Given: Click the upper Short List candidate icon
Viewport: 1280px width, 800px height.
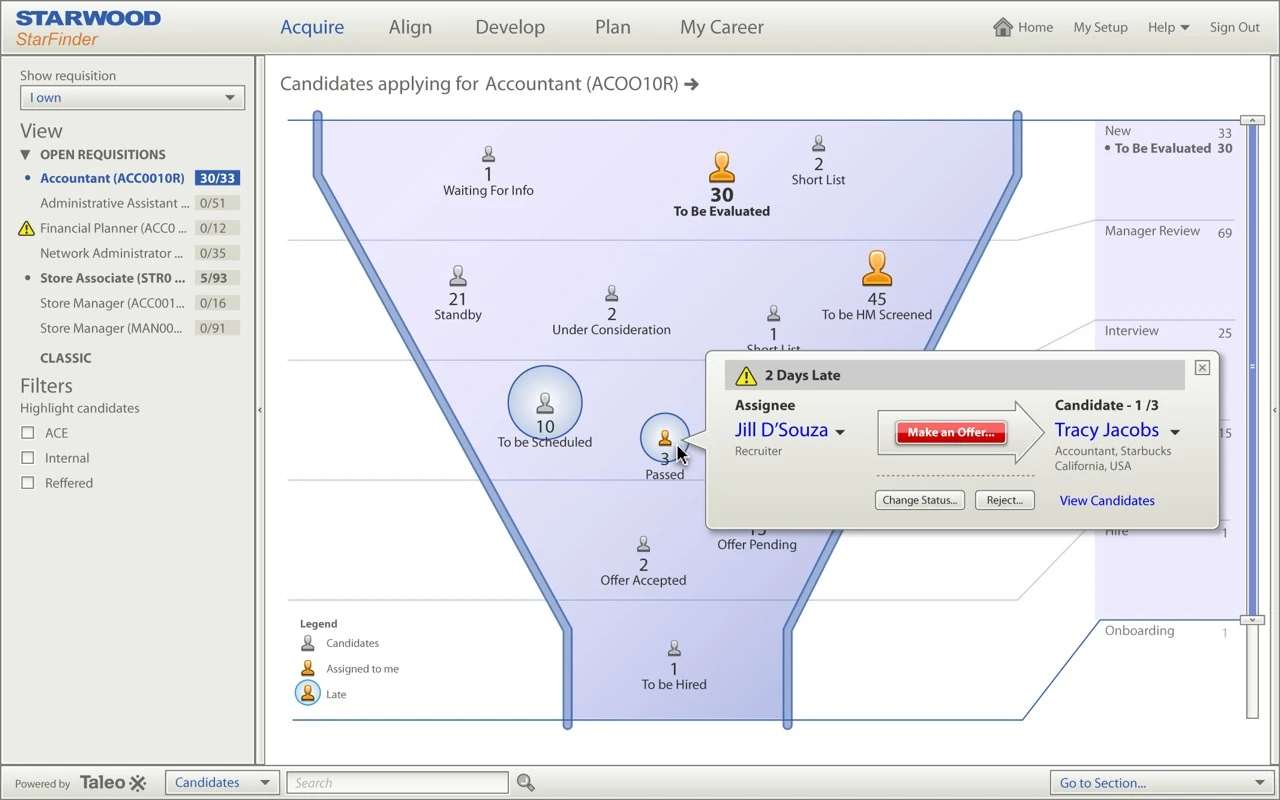Looking at the screenshot, I should click(818, 144).
